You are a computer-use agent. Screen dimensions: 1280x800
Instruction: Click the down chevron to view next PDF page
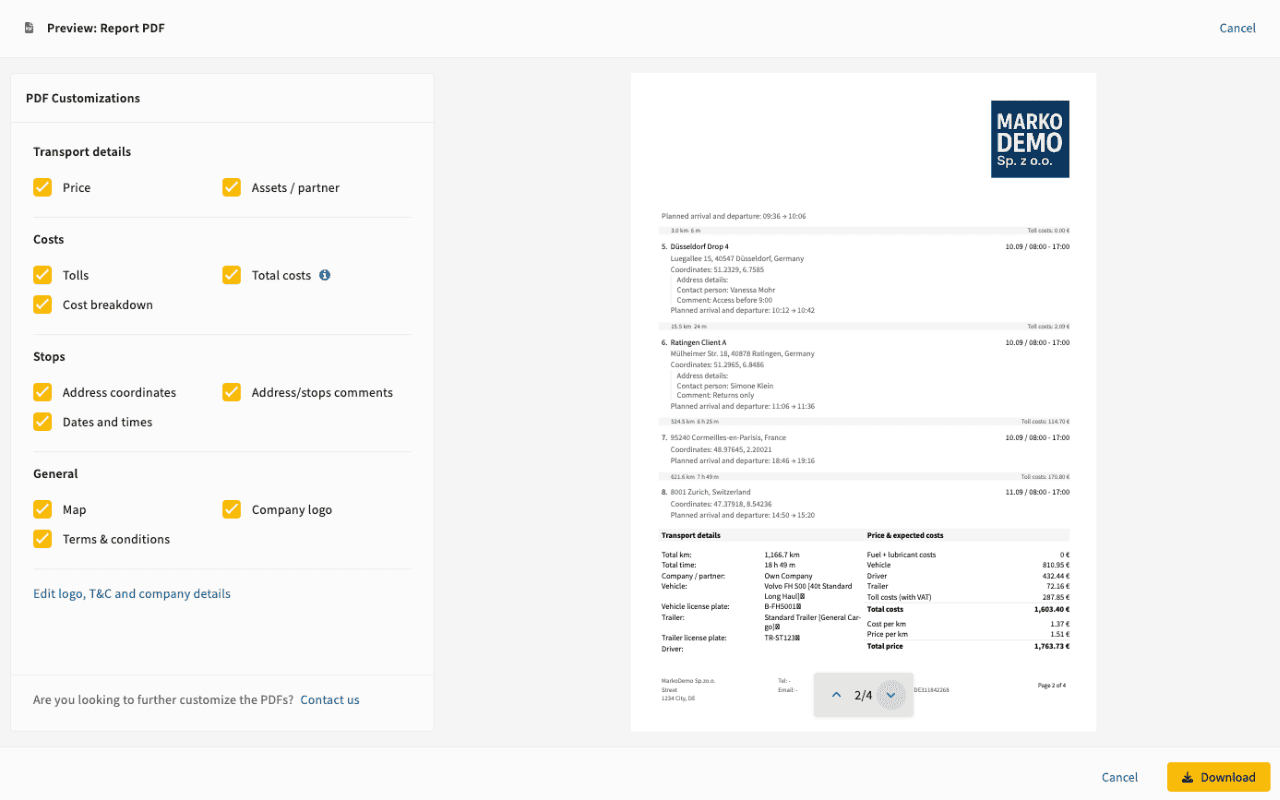pyautogui.click(x=889, y=694)
